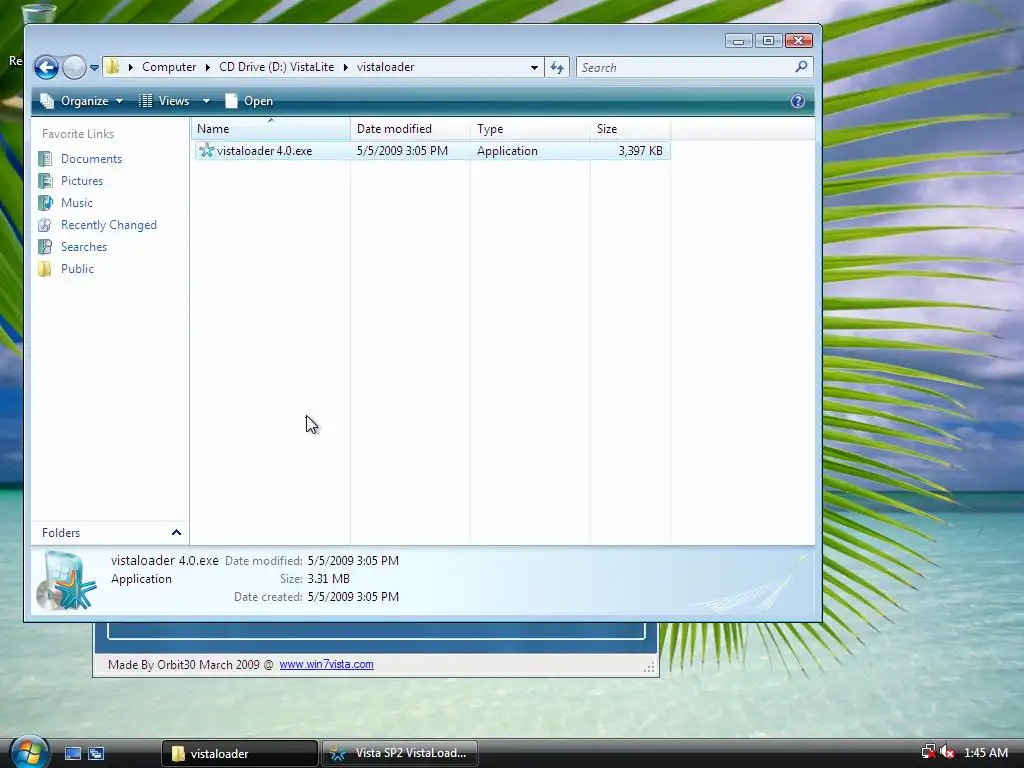Image resolution: width=1024 pixels, height=768 pixels.
Task: Open www.win7vista.com link in background window
Action: [x=327, y=664]
